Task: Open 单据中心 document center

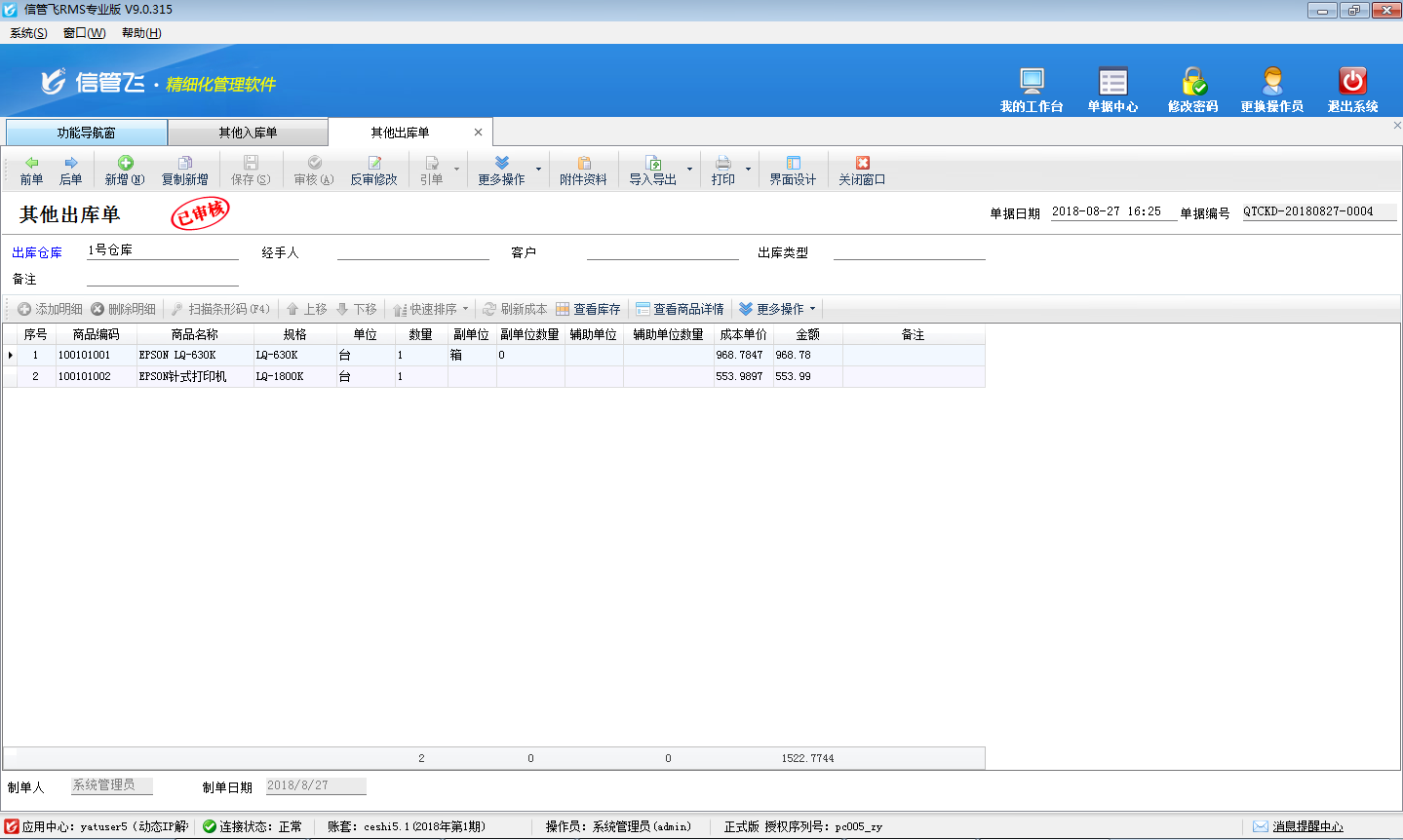Action: point(1112,82)
